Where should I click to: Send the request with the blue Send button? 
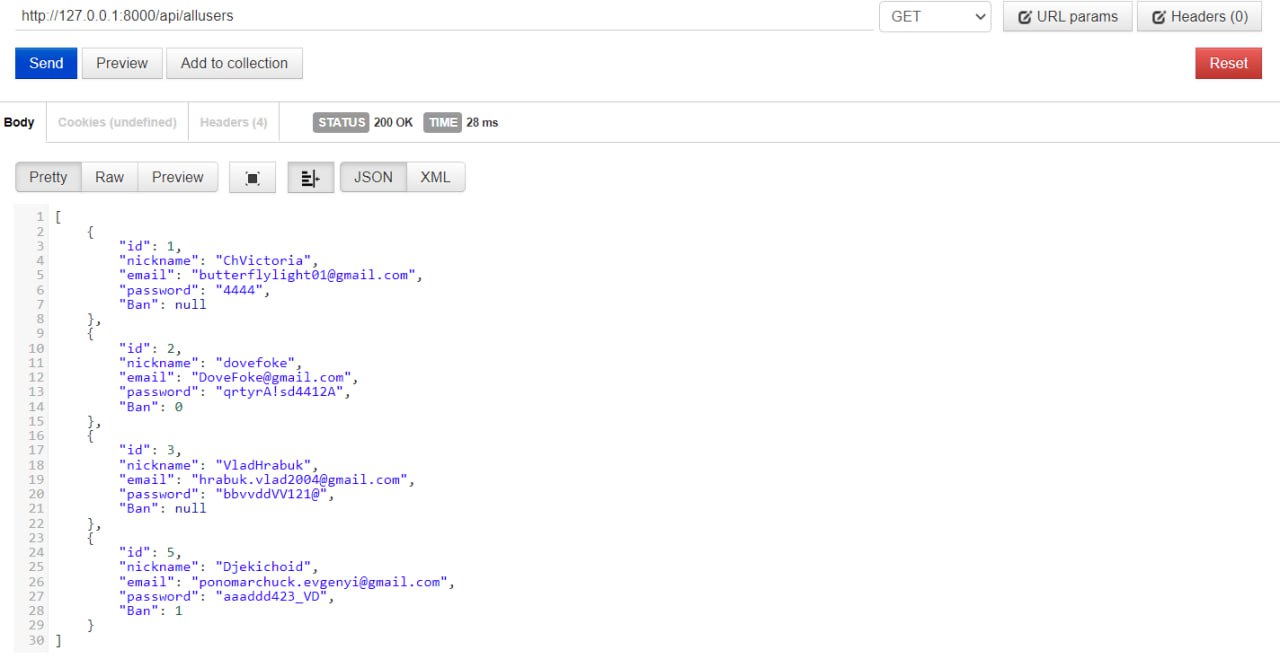coord(46,63)
